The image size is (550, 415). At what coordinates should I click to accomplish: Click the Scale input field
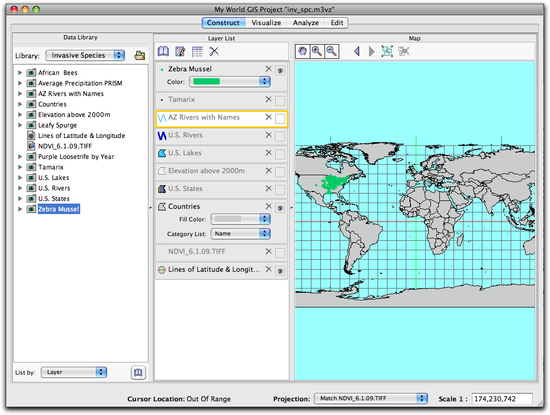(x=502, y=399)
